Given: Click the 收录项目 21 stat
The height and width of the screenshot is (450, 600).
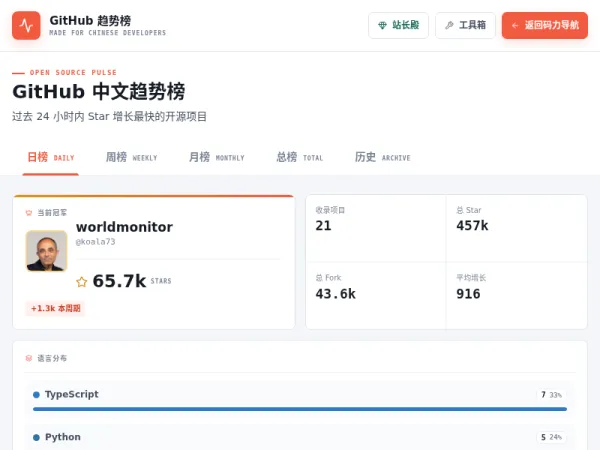Looking at the screenshot, I should click(x=375, y=228).
